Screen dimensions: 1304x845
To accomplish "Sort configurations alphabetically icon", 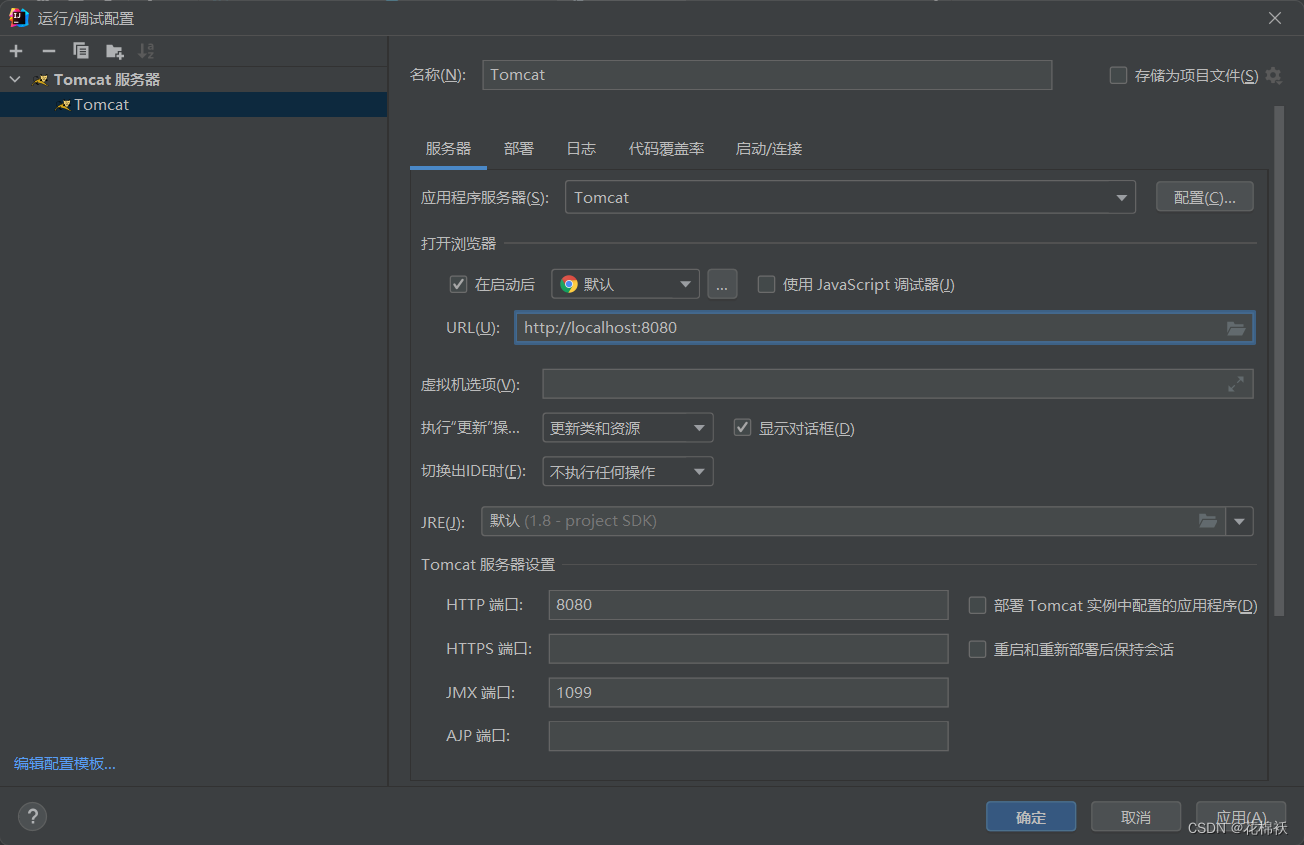I will 146,51.
